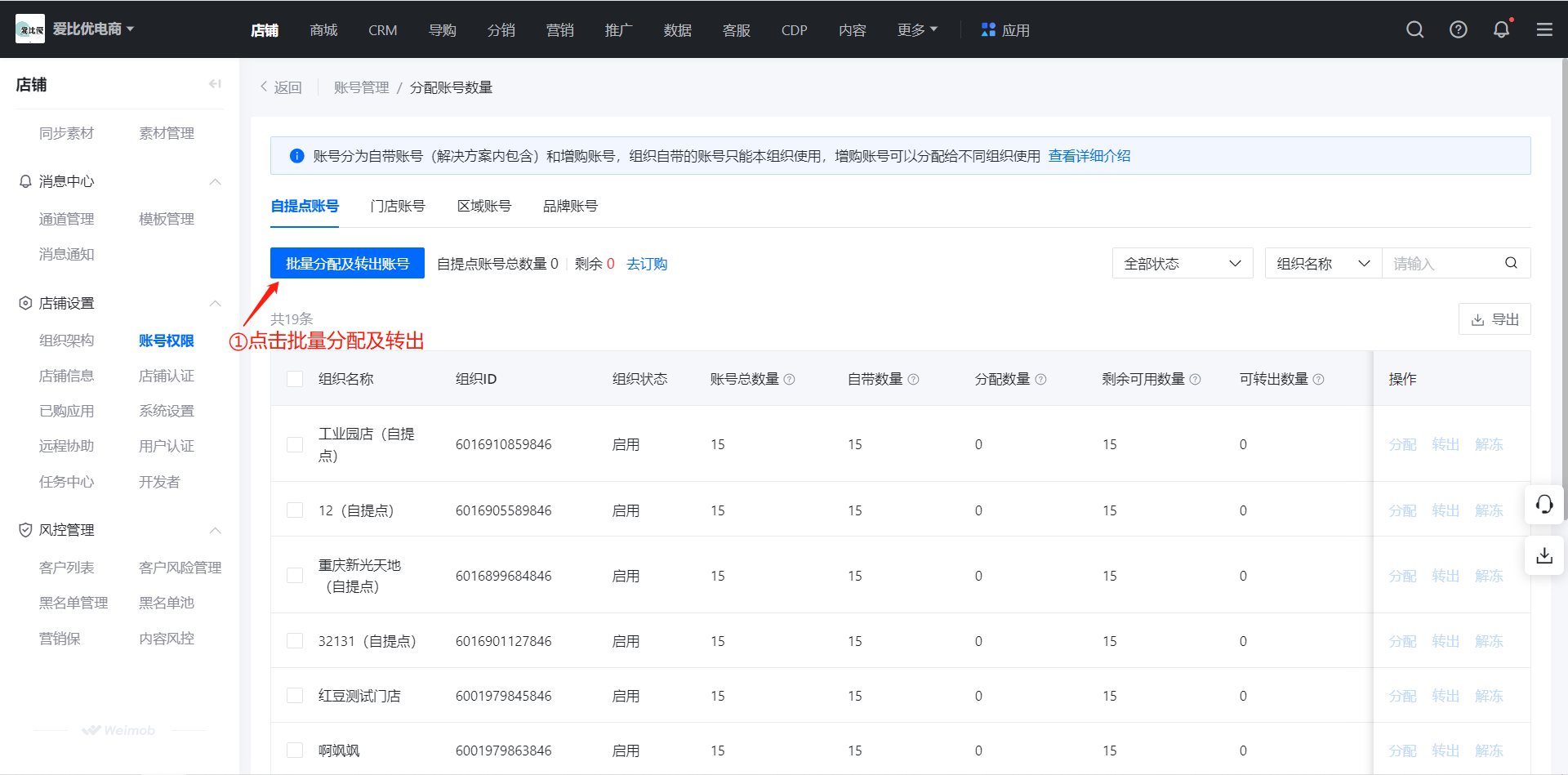This screenshot has height=775, width=1568.
Task: Open the 查看详细介绍 link
Action: (1089, 156)
